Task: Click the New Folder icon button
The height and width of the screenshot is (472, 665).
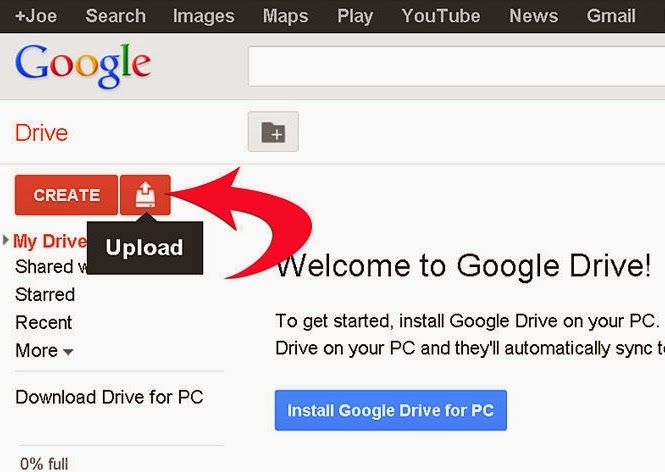Action: (x=273, y=131)
